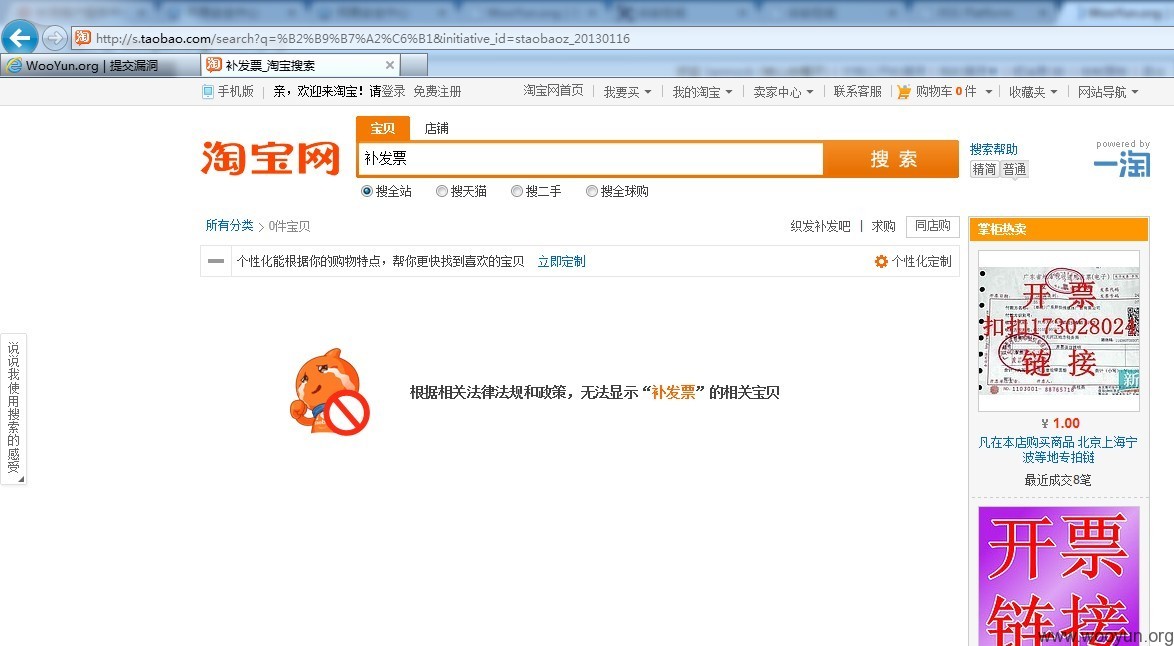Switch to the 补发票_淘宝搜索 browser tab
The image size is (1174, 646).
click(x=301, y=65)
